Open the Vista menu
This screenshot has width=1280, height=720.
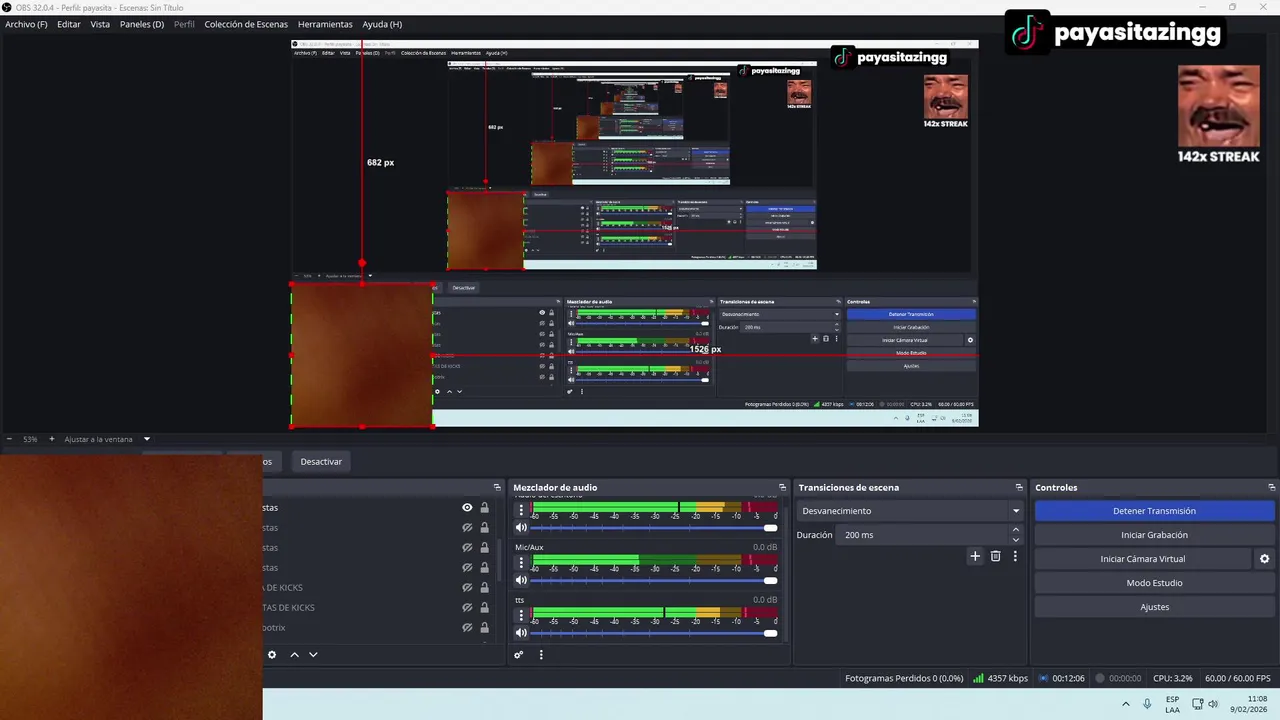(100, 24)
